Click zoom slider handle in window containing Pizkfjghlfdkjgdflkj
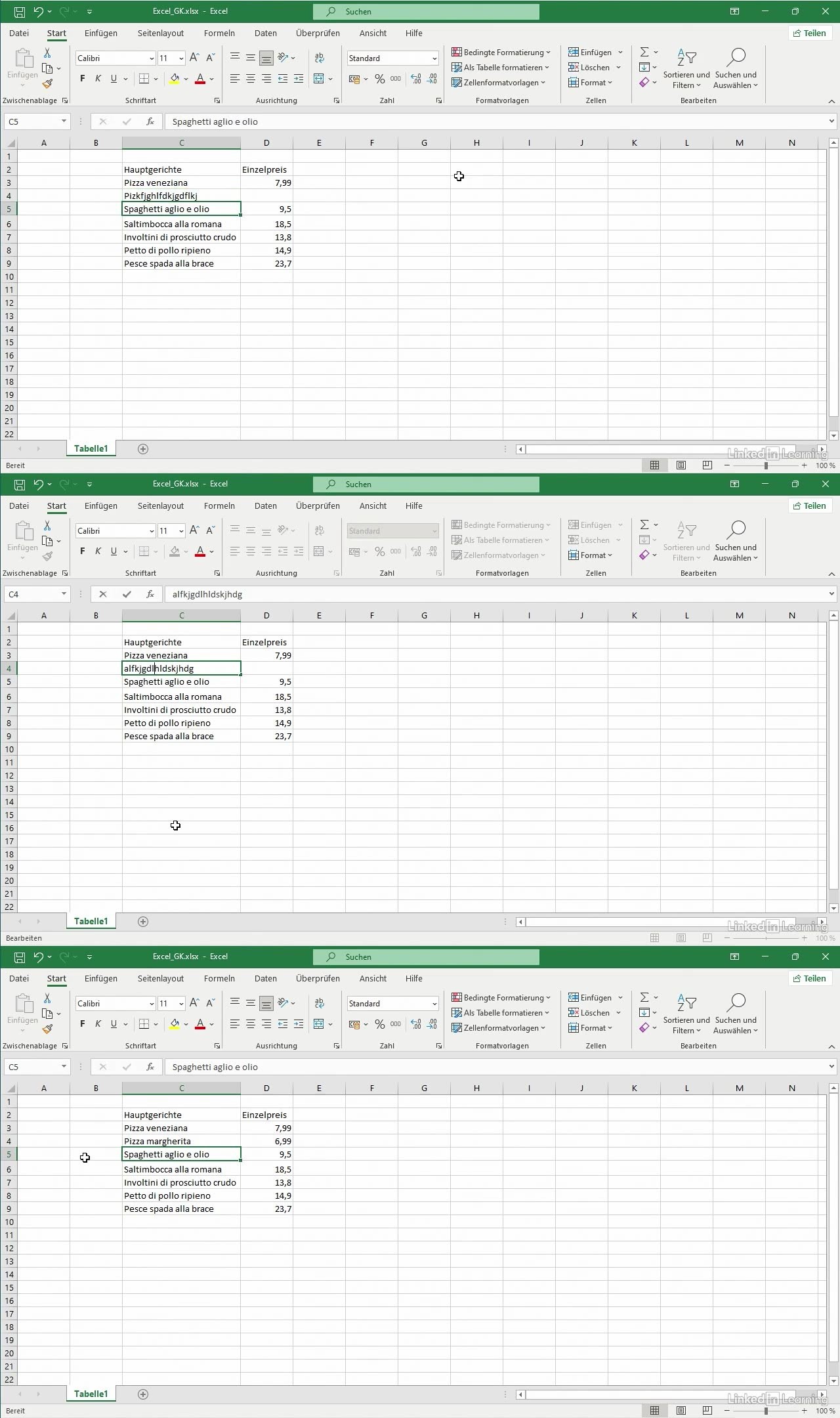The width and height of the screenshot is (840, 1418). (x=766, y=465)
